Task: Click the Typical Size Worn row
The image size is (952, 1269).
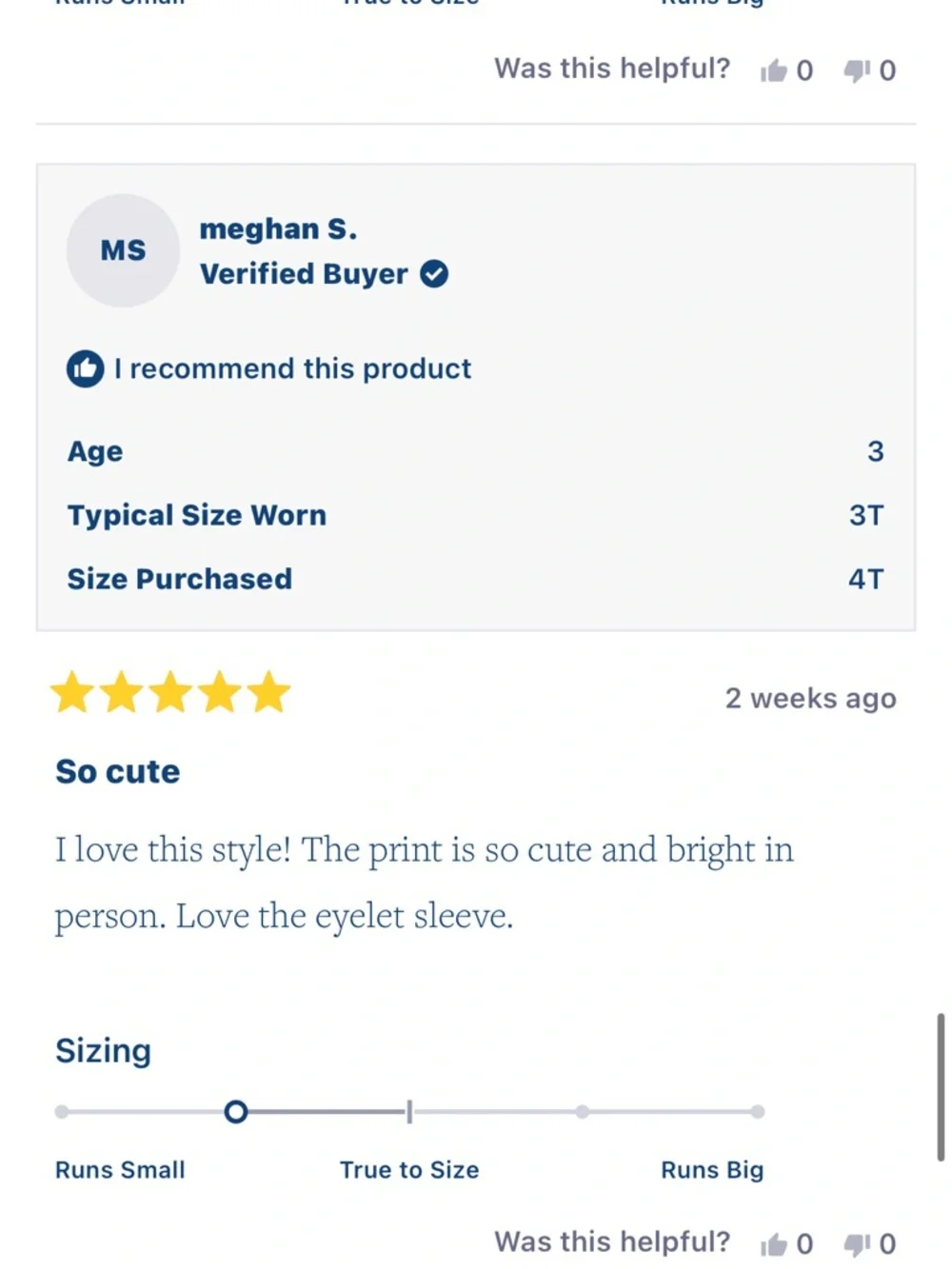Action: tap(476, 515)
